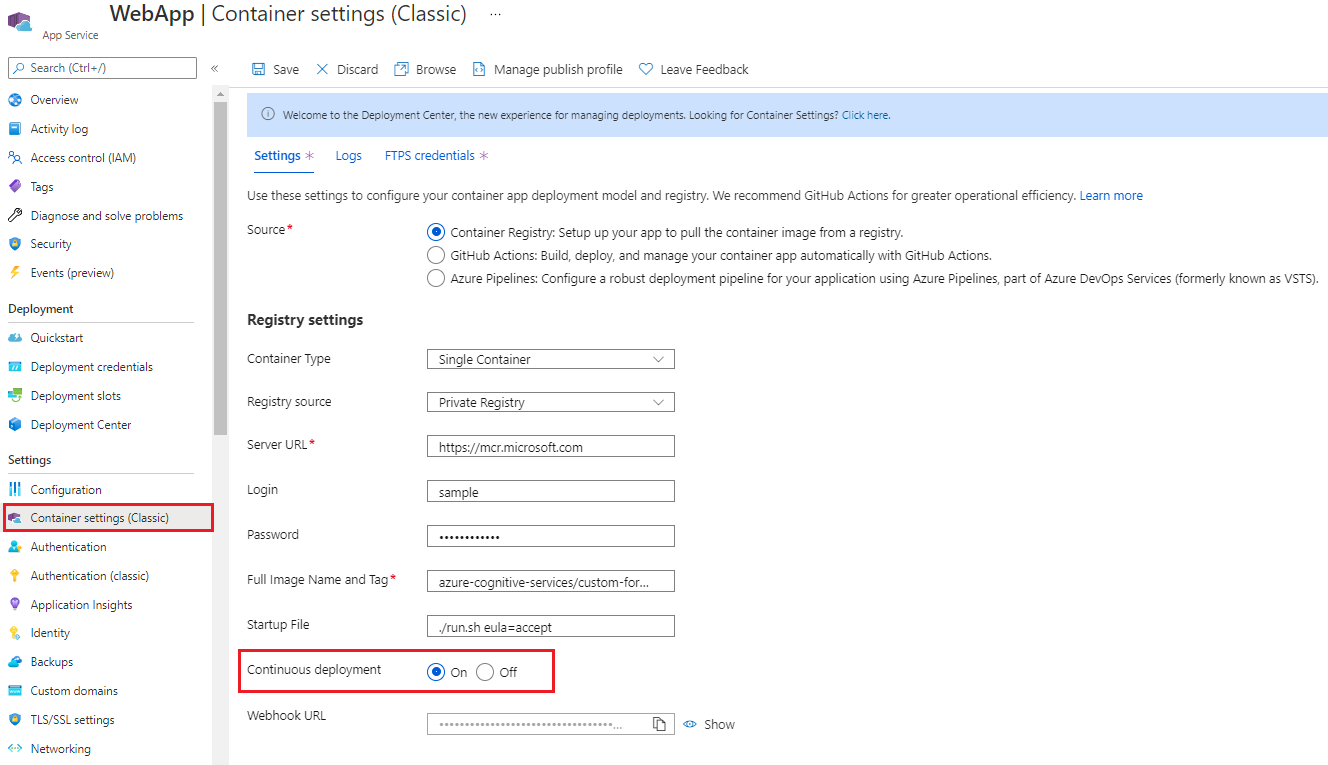The image size is (1328, 765).
Task: Click the Manage publish profile icon
Action: coord(479,69)
